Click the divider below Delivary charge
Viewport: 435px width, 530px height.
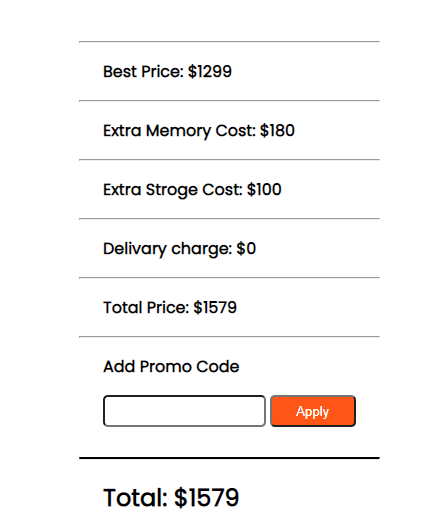[x=229, y=278]
